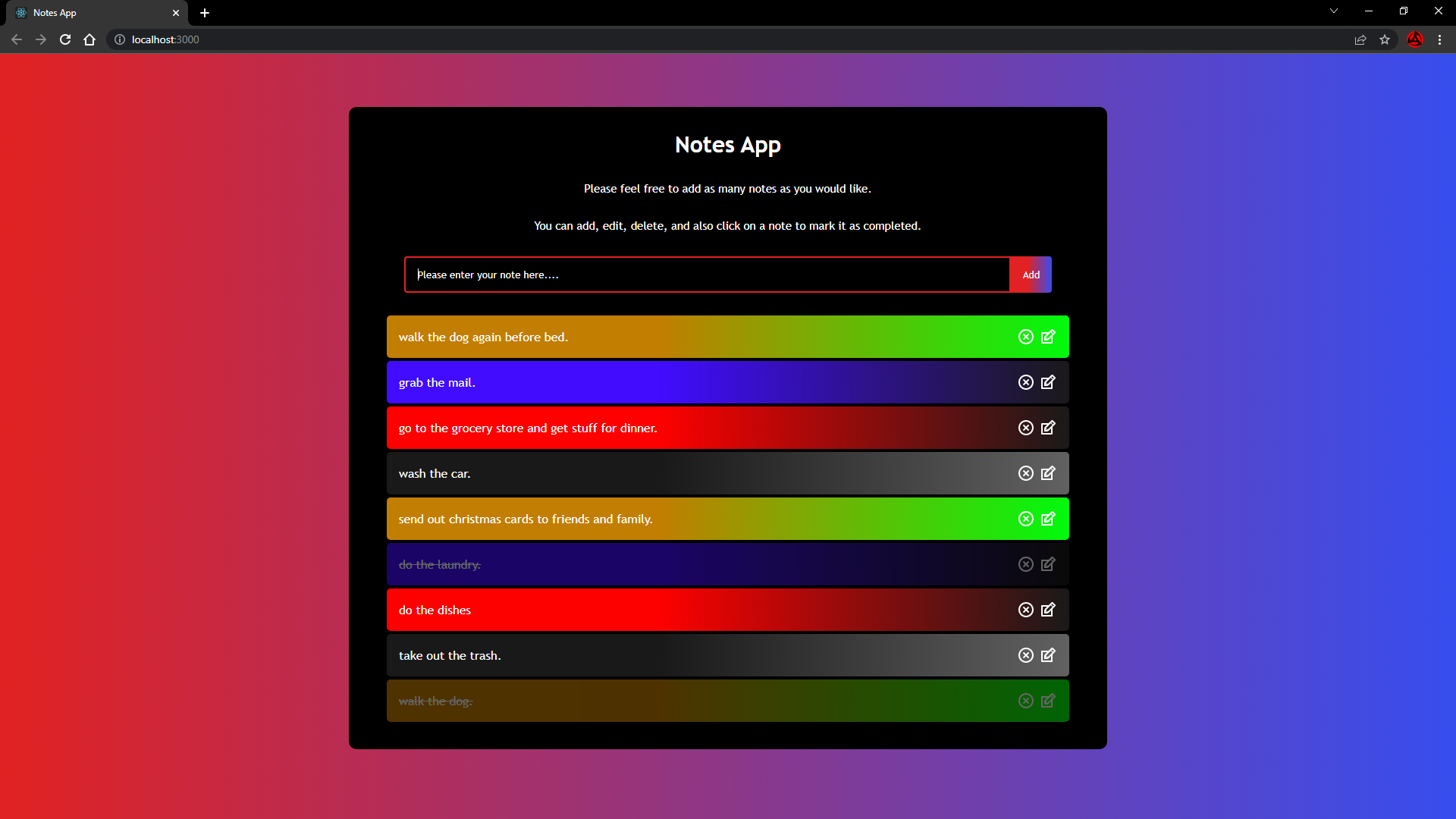Delete the 'take out the trash' note
Image resolution: width=1456 pixels, height=819 pixels.
pyautogui.click(x=1025, y=655)
